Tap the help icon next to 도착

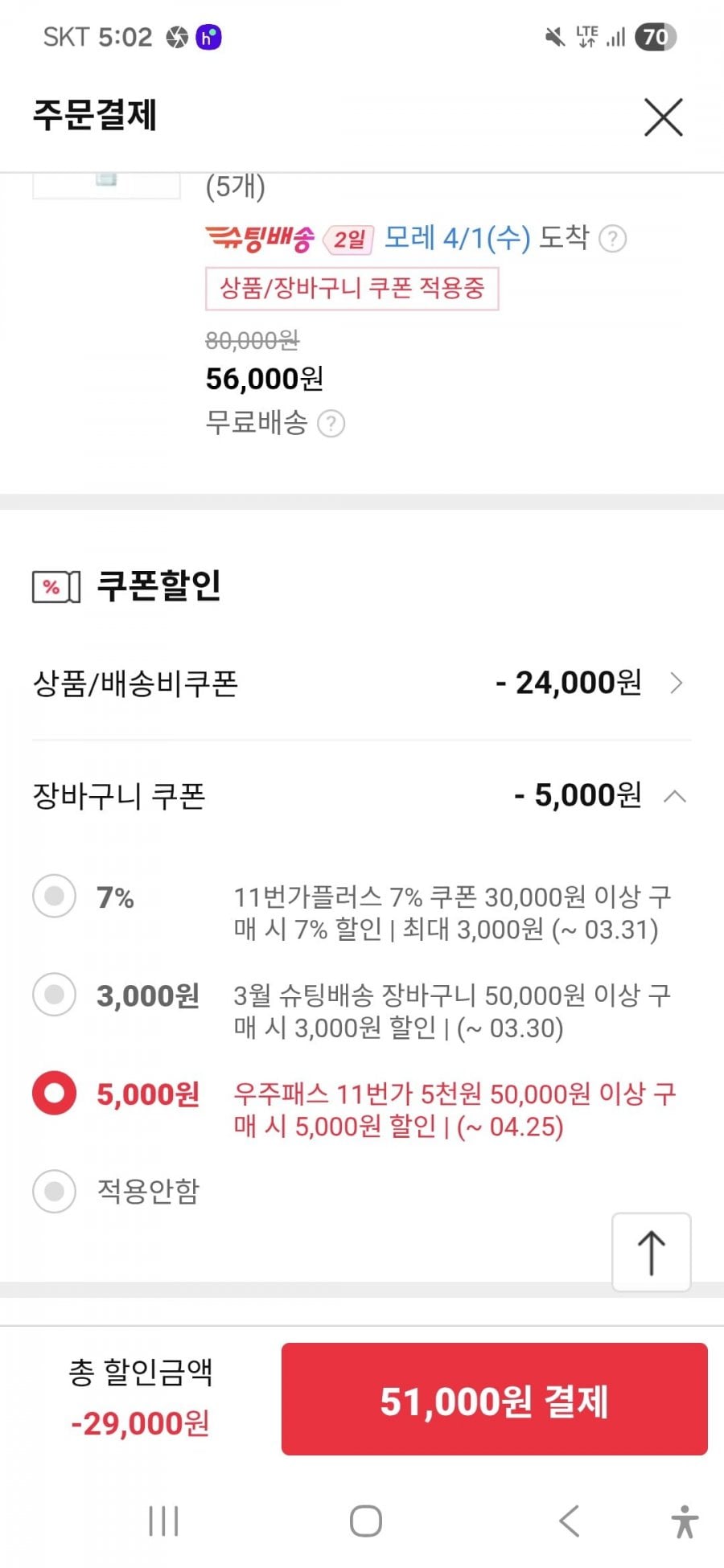613,239
